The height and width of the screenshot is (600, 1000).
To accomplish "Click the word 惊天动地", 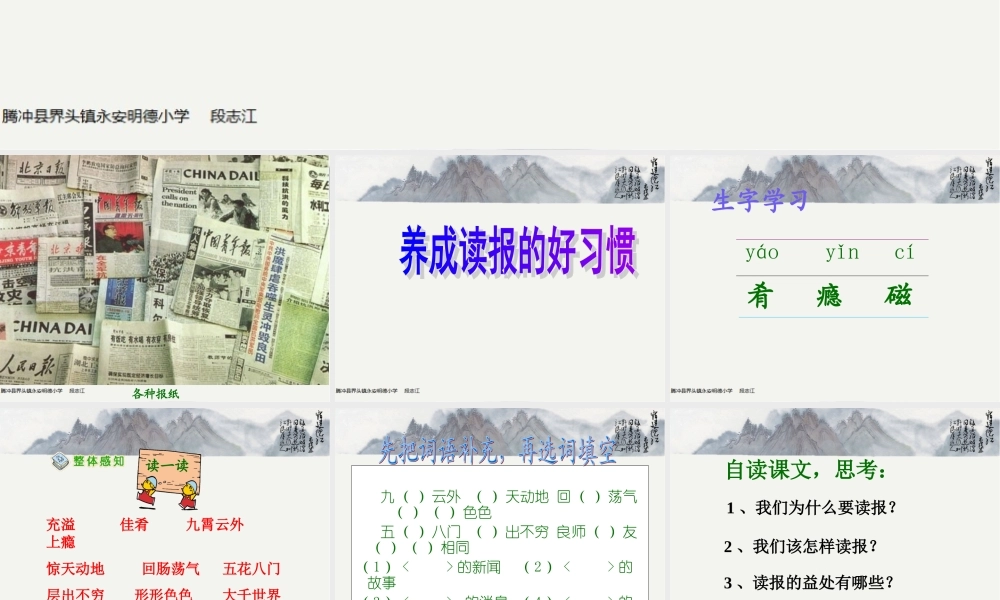I will tap(75, 569).
